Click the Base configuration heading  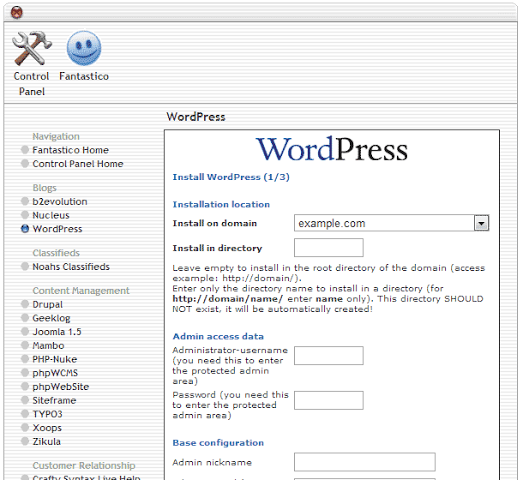click(218, 443)
